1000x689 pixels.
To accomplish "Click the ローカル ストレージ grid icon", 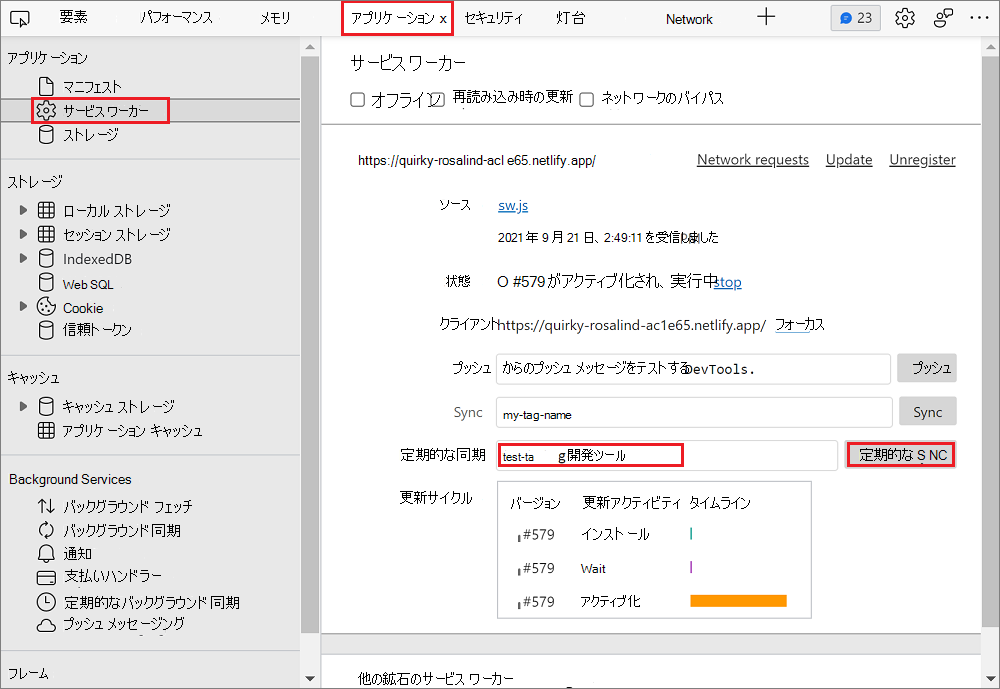I will pos(46,210).
